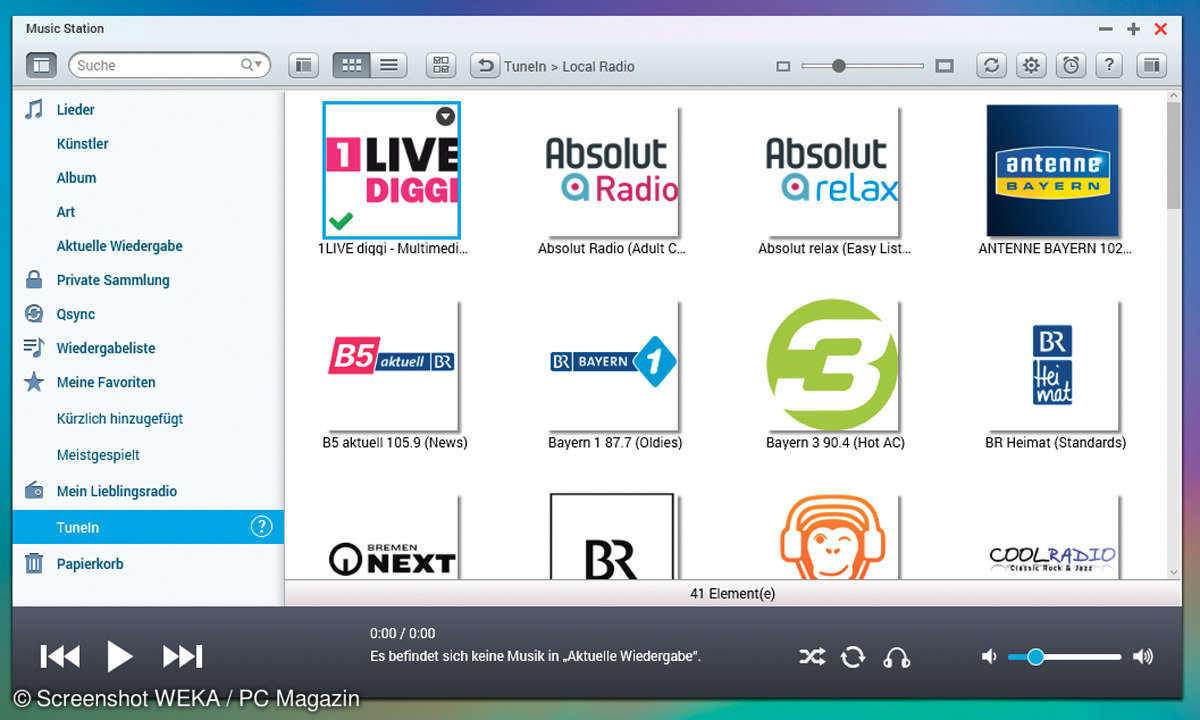Click the TuneIn help circle icon
Viewport: 1200px width, 720px height.
click(x=261, y=527)
